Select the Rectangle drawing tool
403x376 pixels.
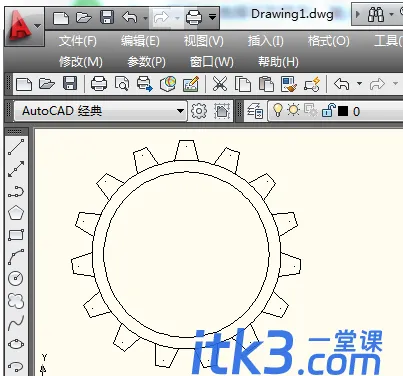pyautogui.click(x=16, y=235)
